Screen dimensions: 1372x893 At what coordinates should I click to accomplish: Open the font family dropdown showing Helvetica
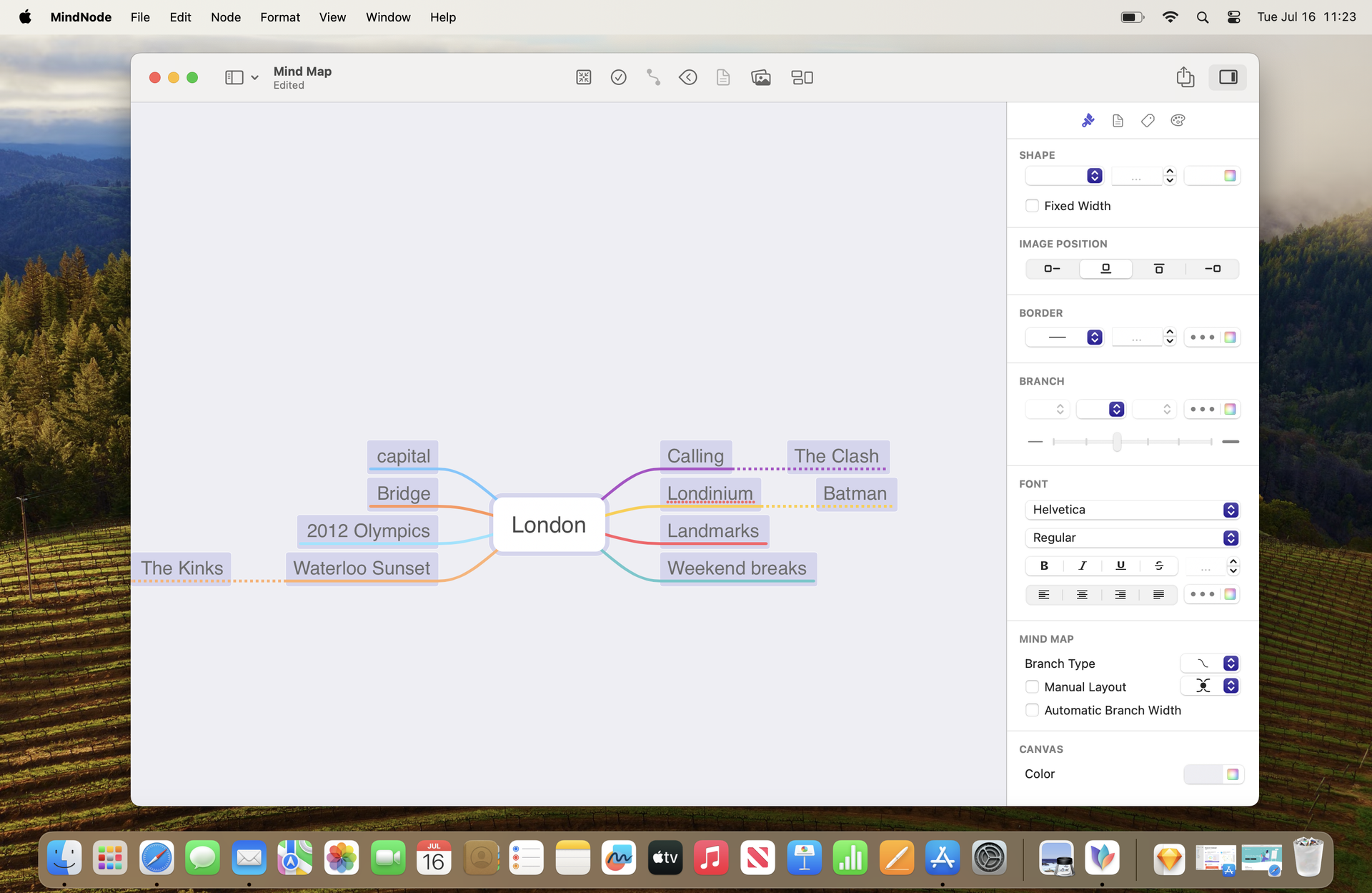pyautogui.click(x=1132, y=509)
